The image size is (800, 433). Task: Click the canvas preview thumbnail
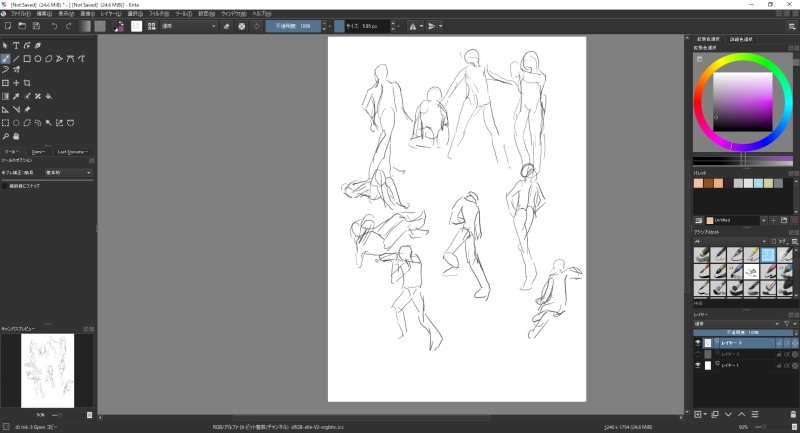[x=47, y=370]
